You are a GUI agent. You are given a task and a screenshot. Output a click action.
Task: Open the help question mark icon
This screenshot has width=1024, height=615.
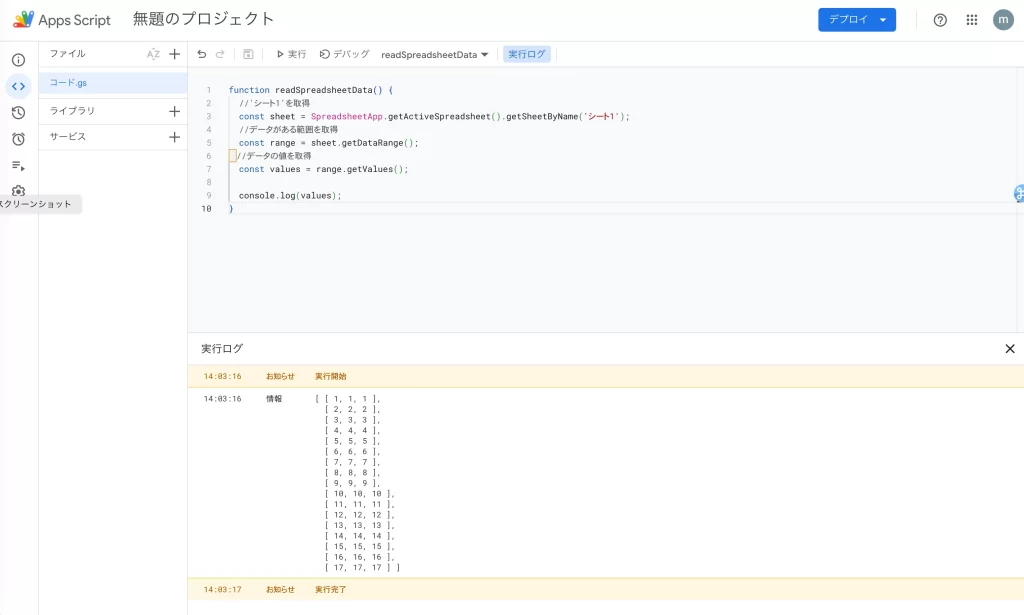point(940,20)
